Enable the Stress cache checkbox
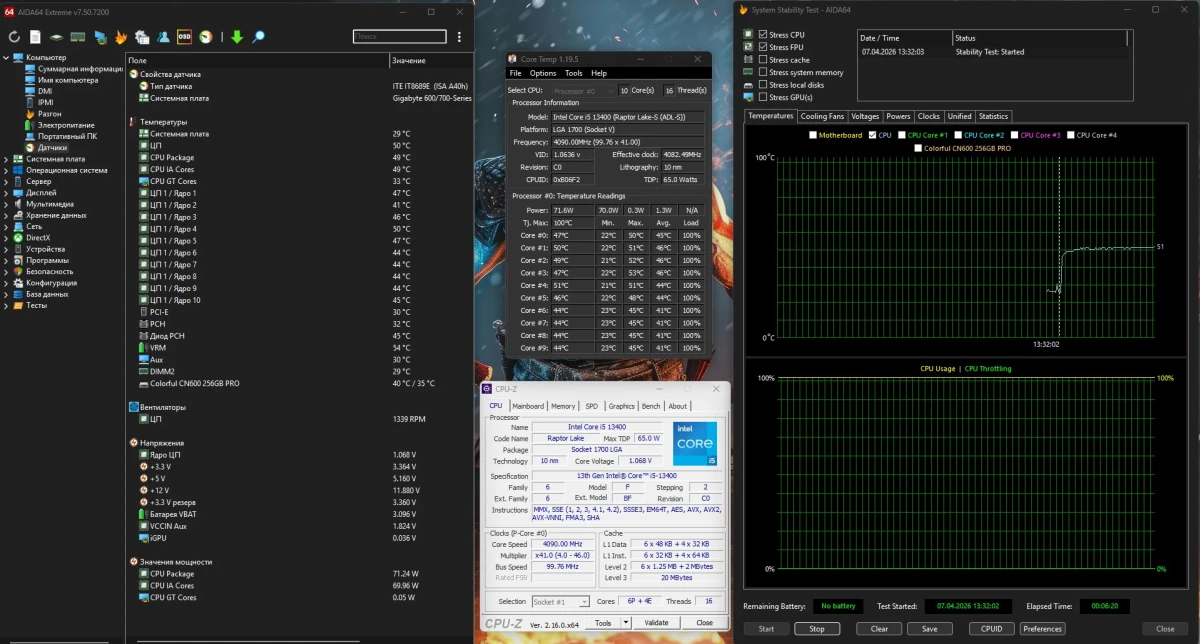 763,60
